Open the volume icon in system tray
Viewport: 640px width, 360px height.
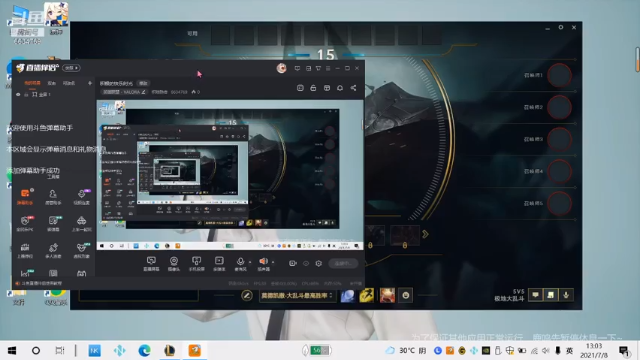coord(546,350)
